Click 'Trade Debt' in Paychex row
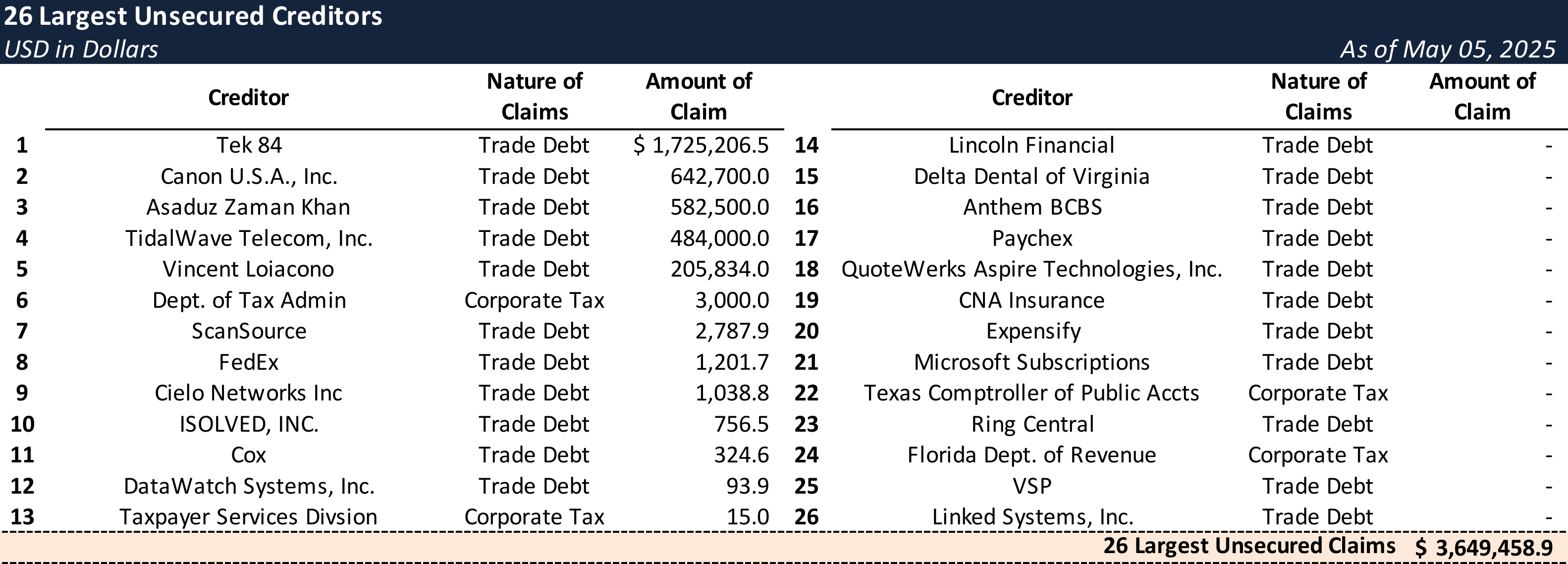1568x564 pixels. pyautogui.click(x=1318, y=238)
